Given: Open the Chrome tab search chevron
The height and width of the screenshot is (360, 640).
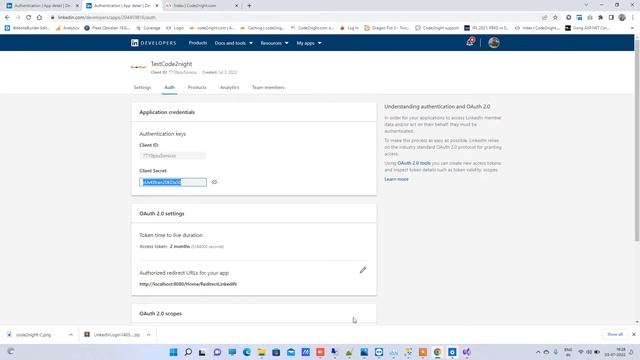Looking at the screenshot, I should tap(586, 5).
